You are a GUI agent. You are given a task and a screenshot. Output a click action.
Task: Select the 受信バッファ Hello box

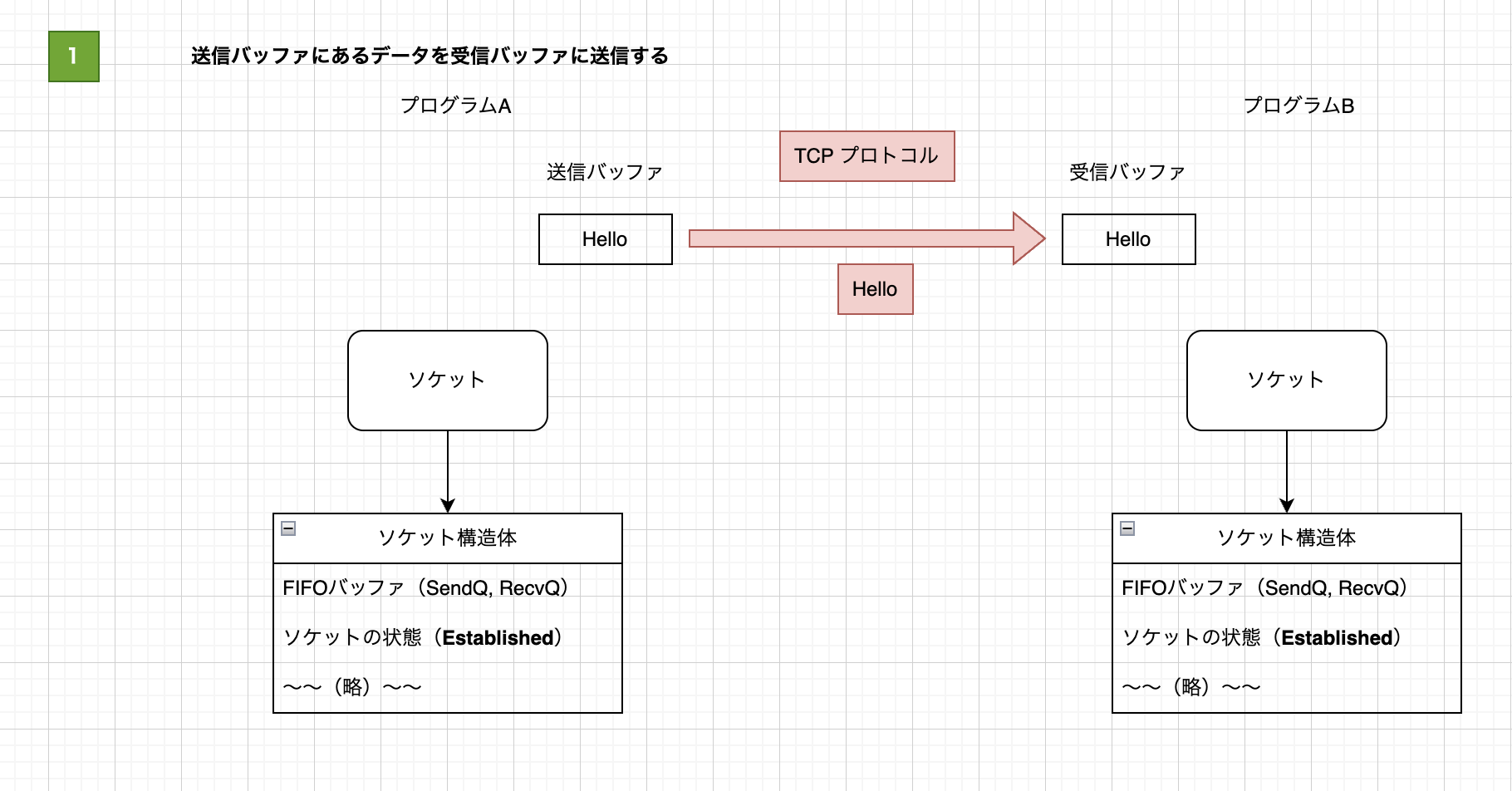click(1127, 239)
